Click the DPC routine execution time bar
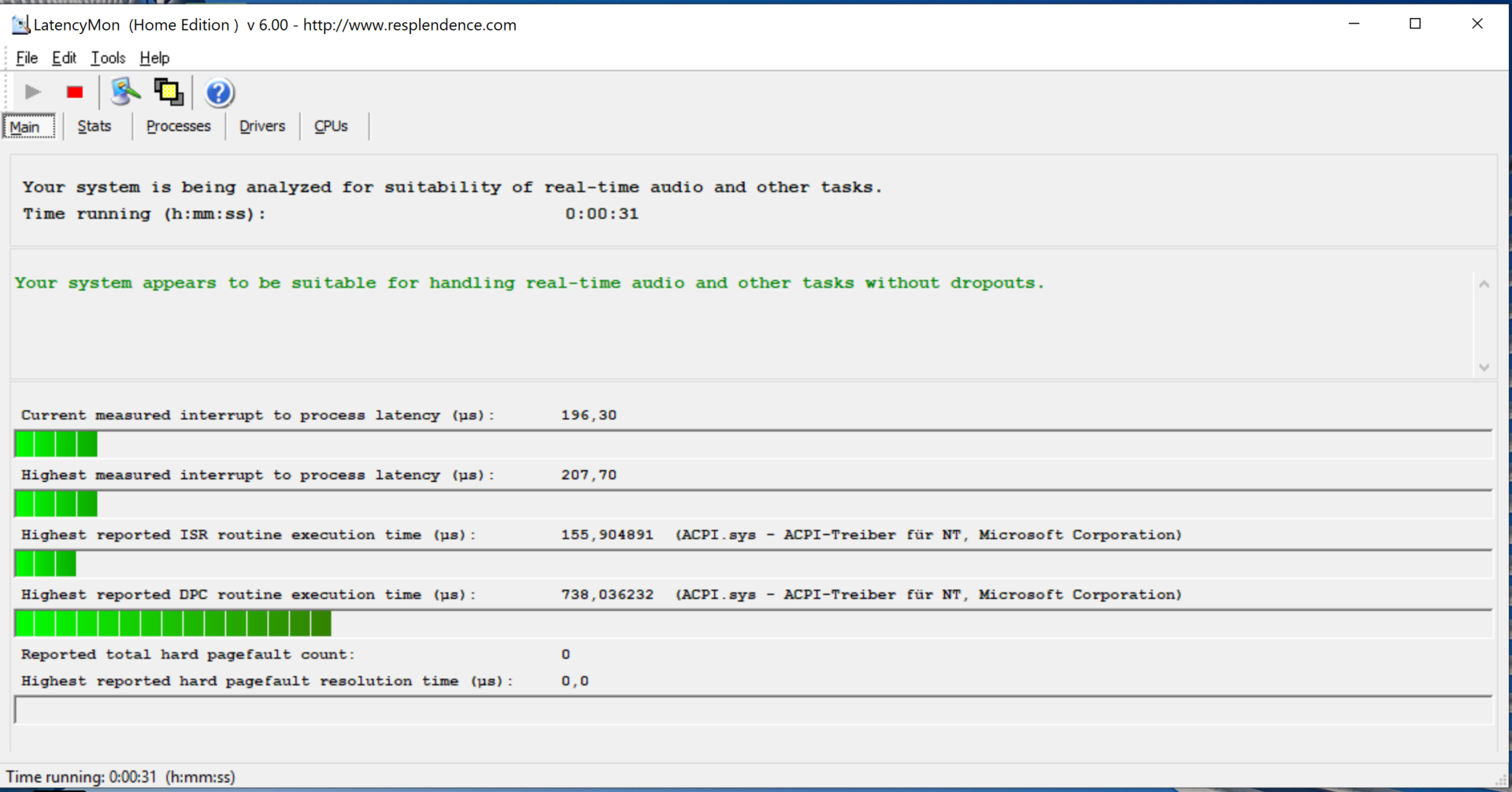 pos(173,624)
